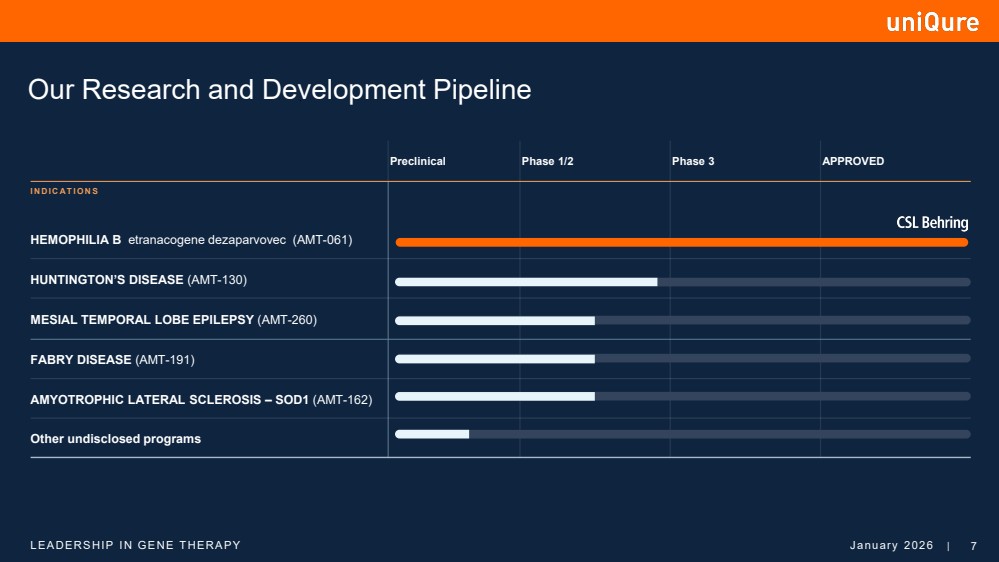The width and height of the screenshot is (999, 562).
Task: Click the 'Leadership in Gene Therapy' footer text
Action: coord(135,545)
